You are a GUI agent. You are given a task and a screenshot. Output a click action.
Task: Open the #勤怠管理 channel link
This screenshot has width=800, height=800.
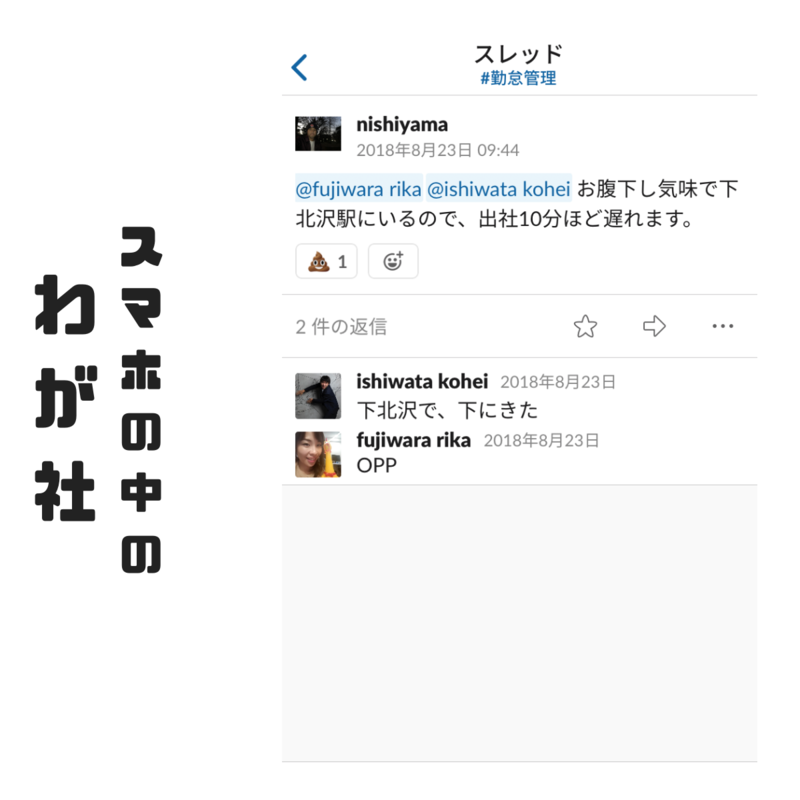(x=518, y=79)
